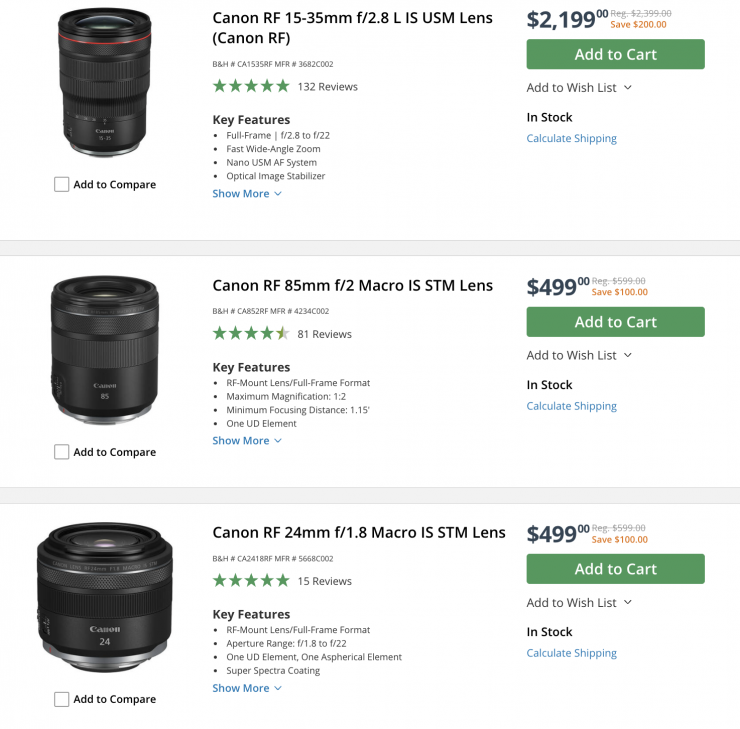The height and width of the screenshot is (729, 740).
Task: Open the Canon RF 85mm product image
Action: point(105,350)
